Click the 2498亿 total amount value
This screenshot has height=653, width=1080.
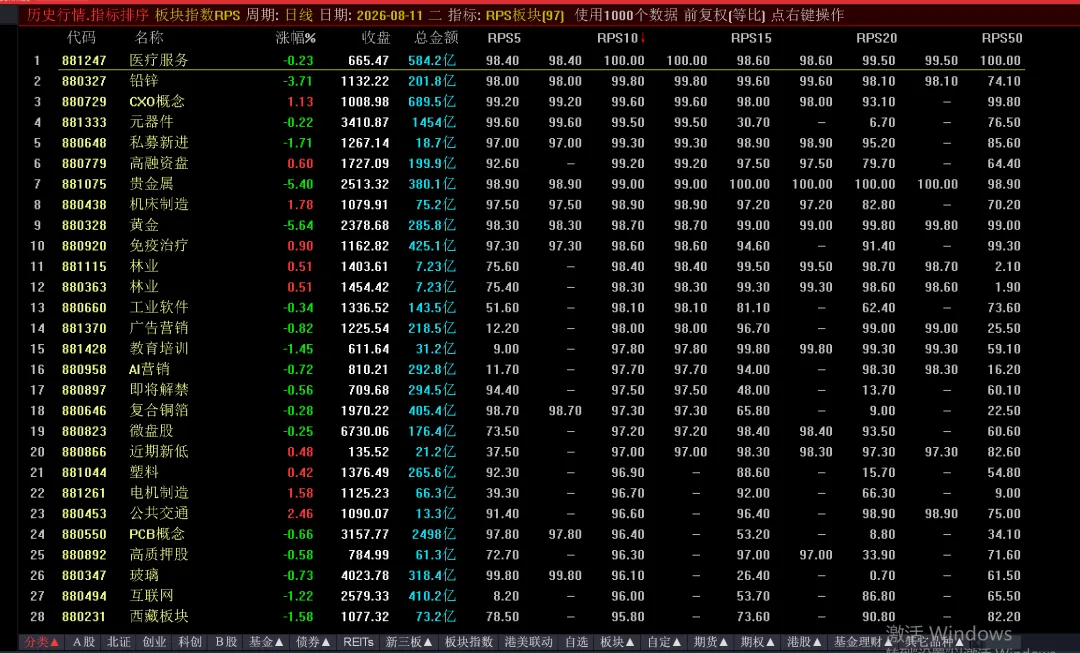pos(434,535)
